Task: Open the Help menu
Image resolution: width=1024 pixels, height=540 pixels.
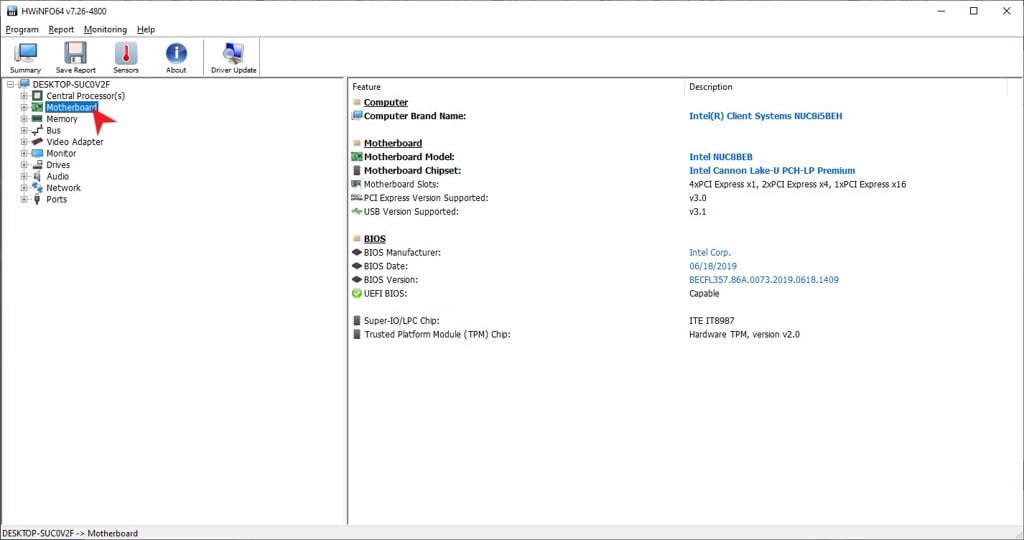Action: click(146, 29)
